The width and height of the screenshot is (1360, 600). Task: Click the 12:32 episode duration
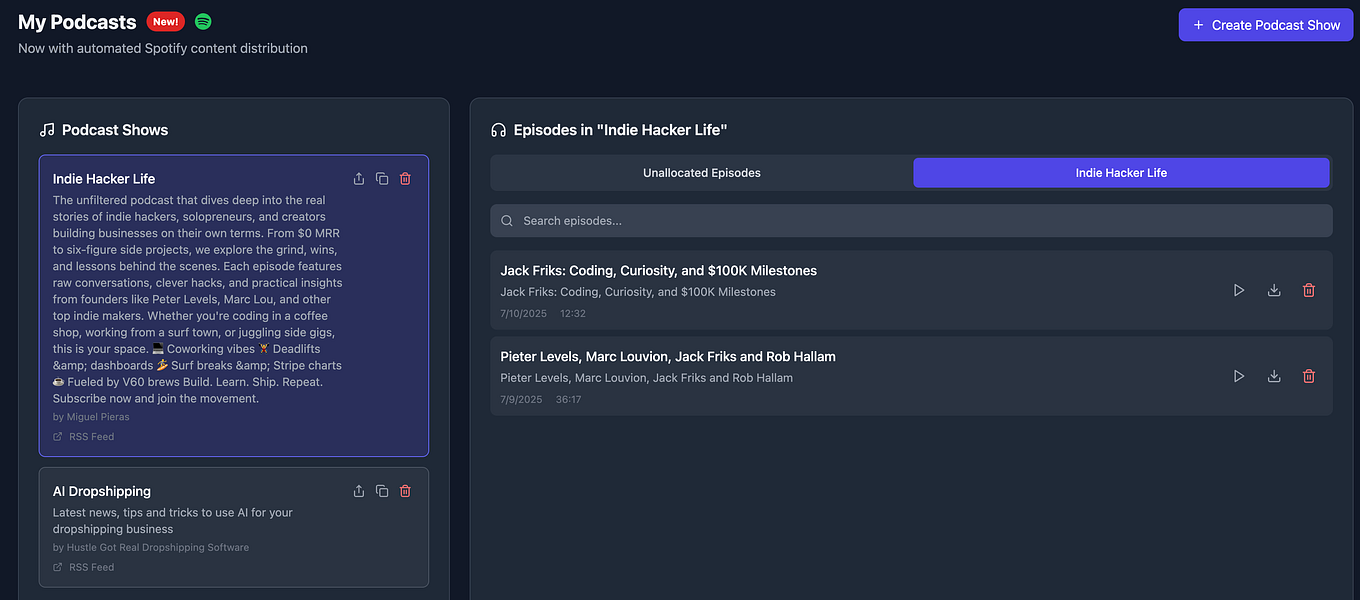coord(573,314)
